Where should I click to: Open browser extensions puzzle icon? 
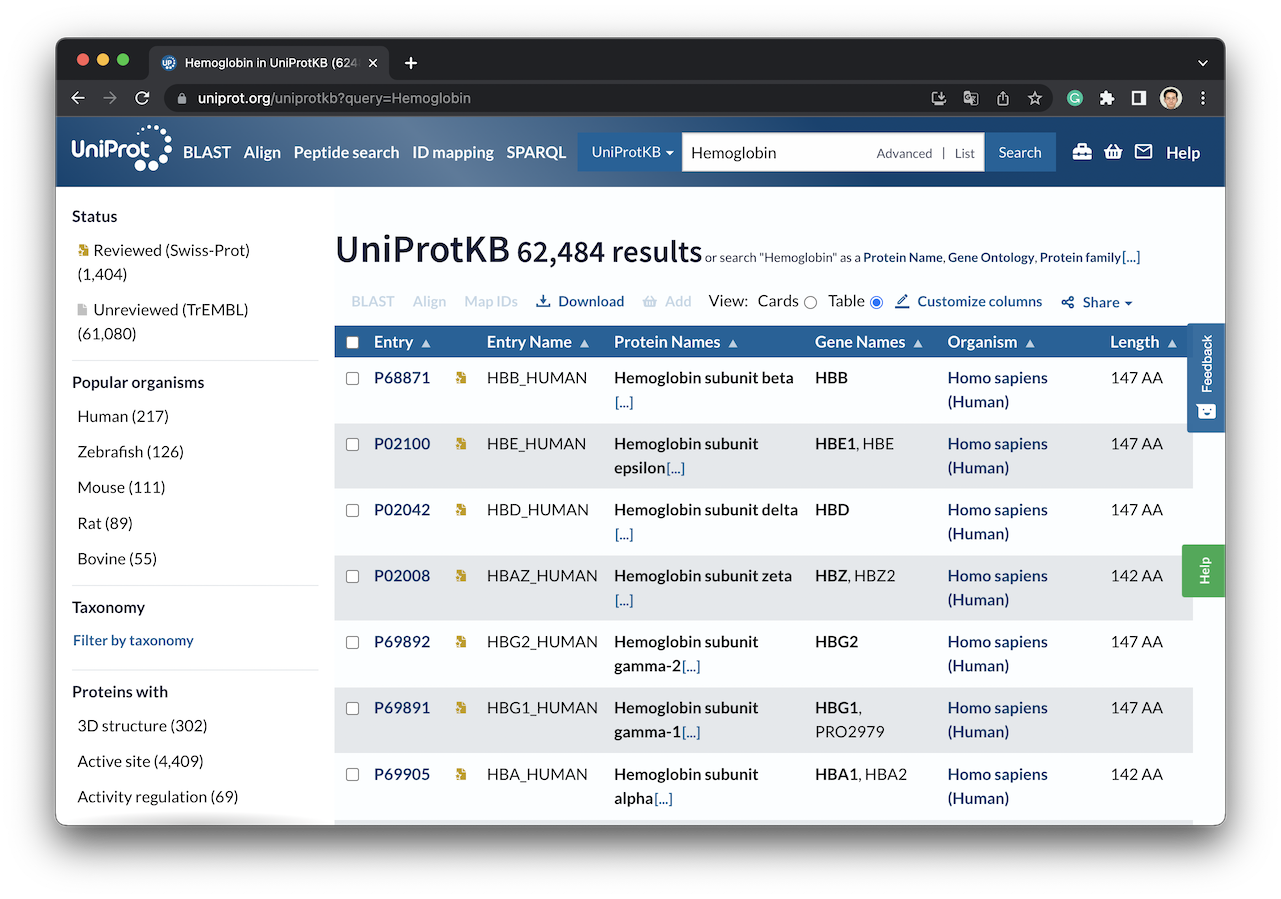pos(1106,98)
